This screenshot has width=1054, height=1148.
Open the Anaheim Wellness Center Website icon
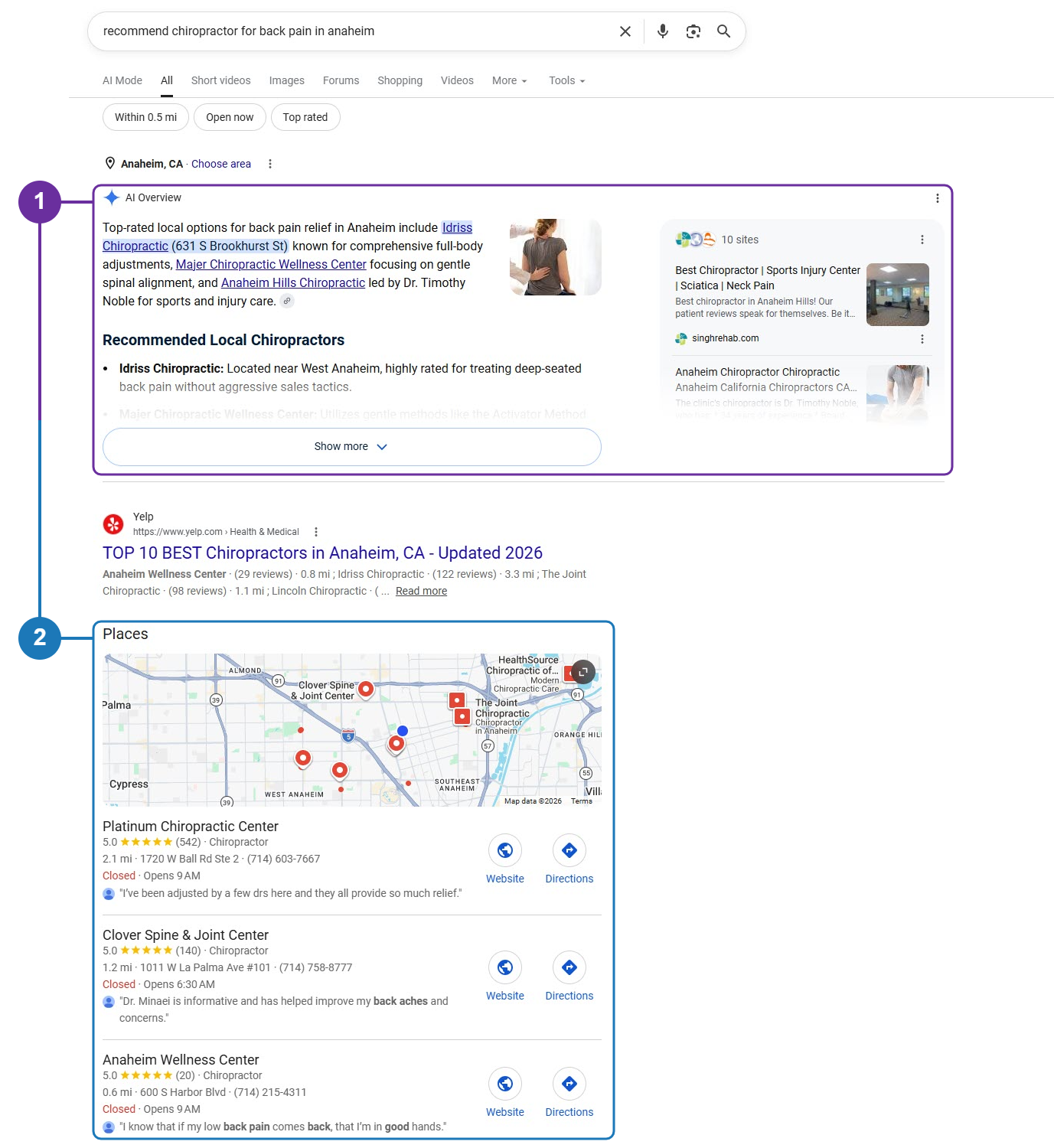[505, 1084]
